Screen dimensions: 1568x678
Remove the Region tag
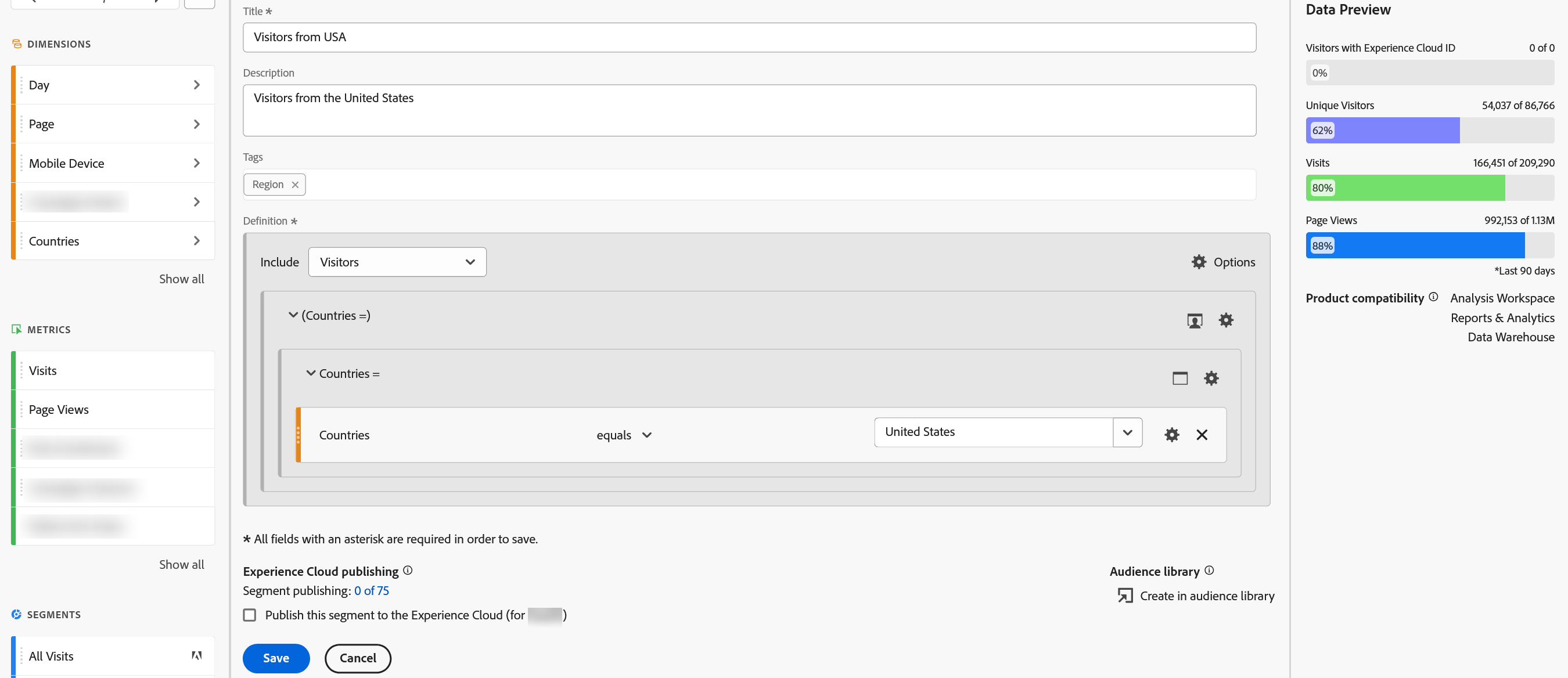(294, 185)
